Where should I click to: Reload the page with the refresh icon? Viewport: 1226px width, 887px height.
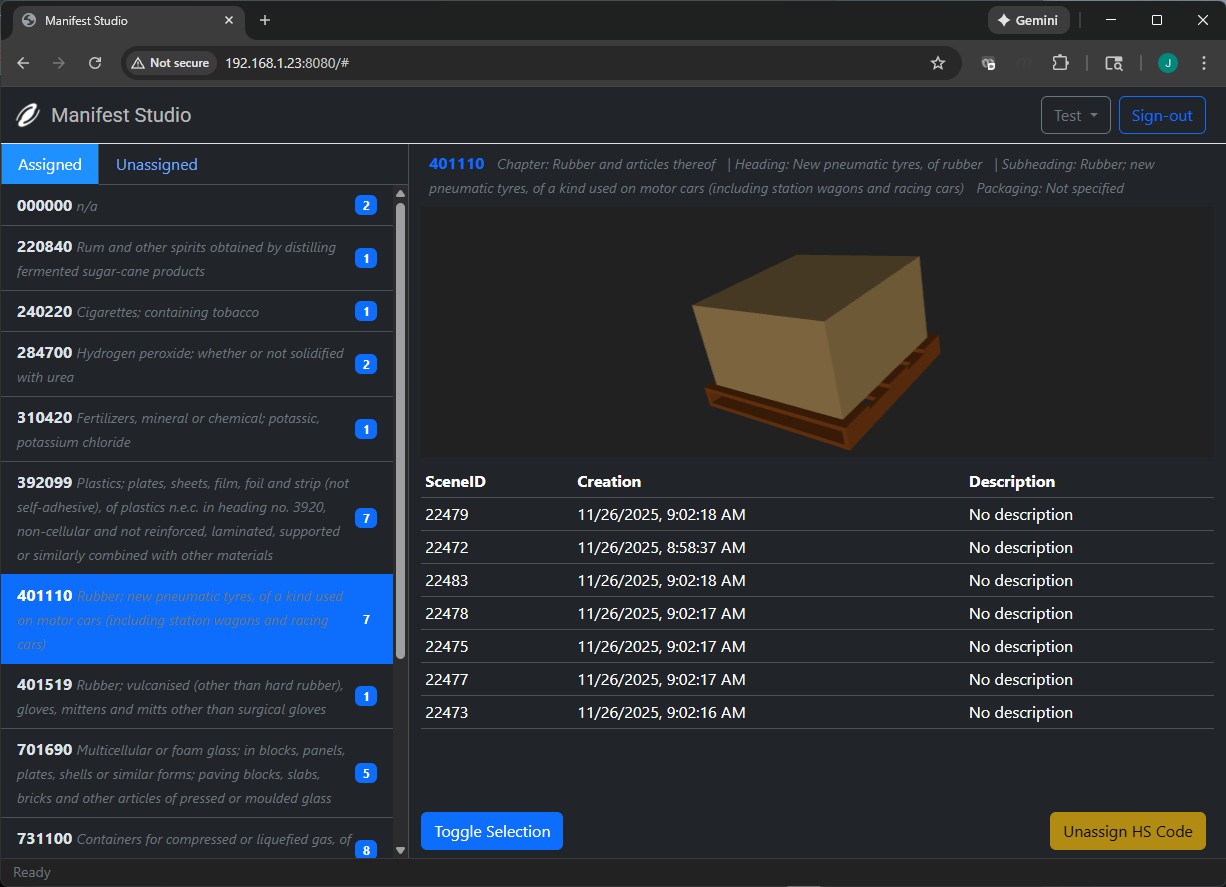(95, 63)
